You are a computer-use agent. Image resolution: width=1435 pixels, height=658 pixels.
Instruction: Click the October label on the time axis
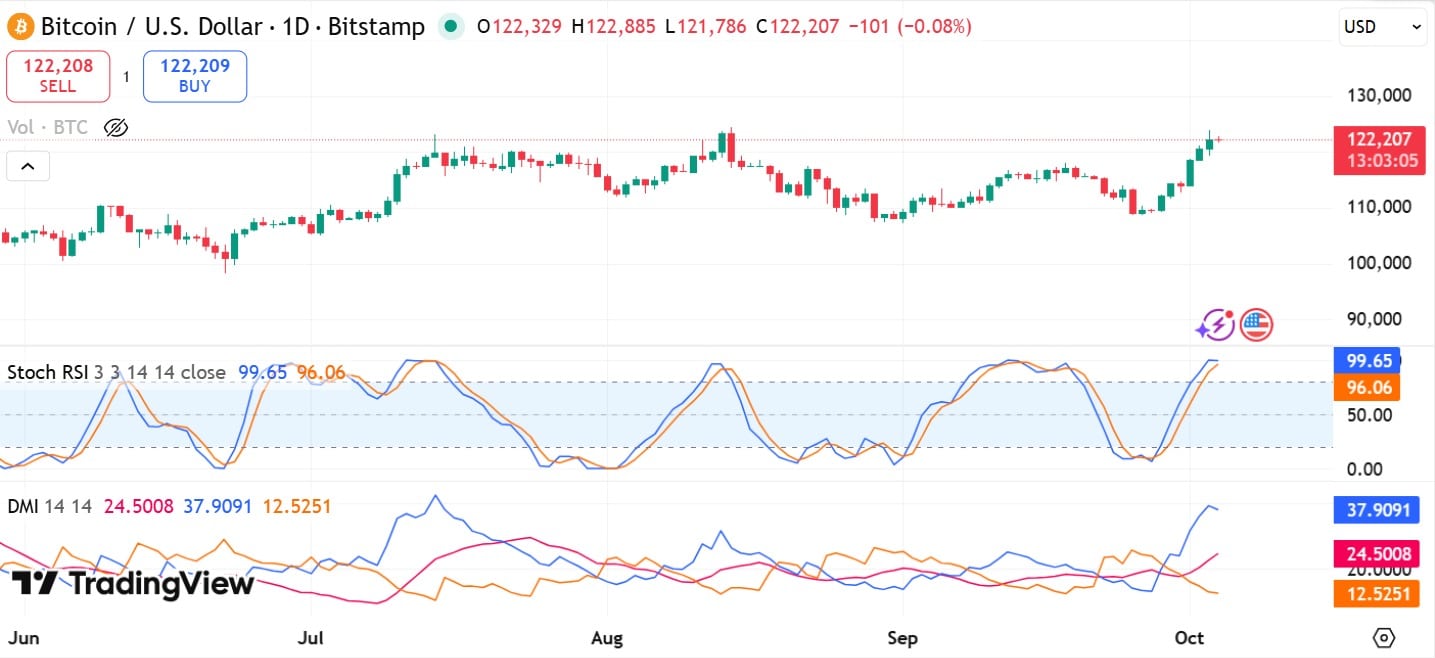click(x=1189, y=638)
